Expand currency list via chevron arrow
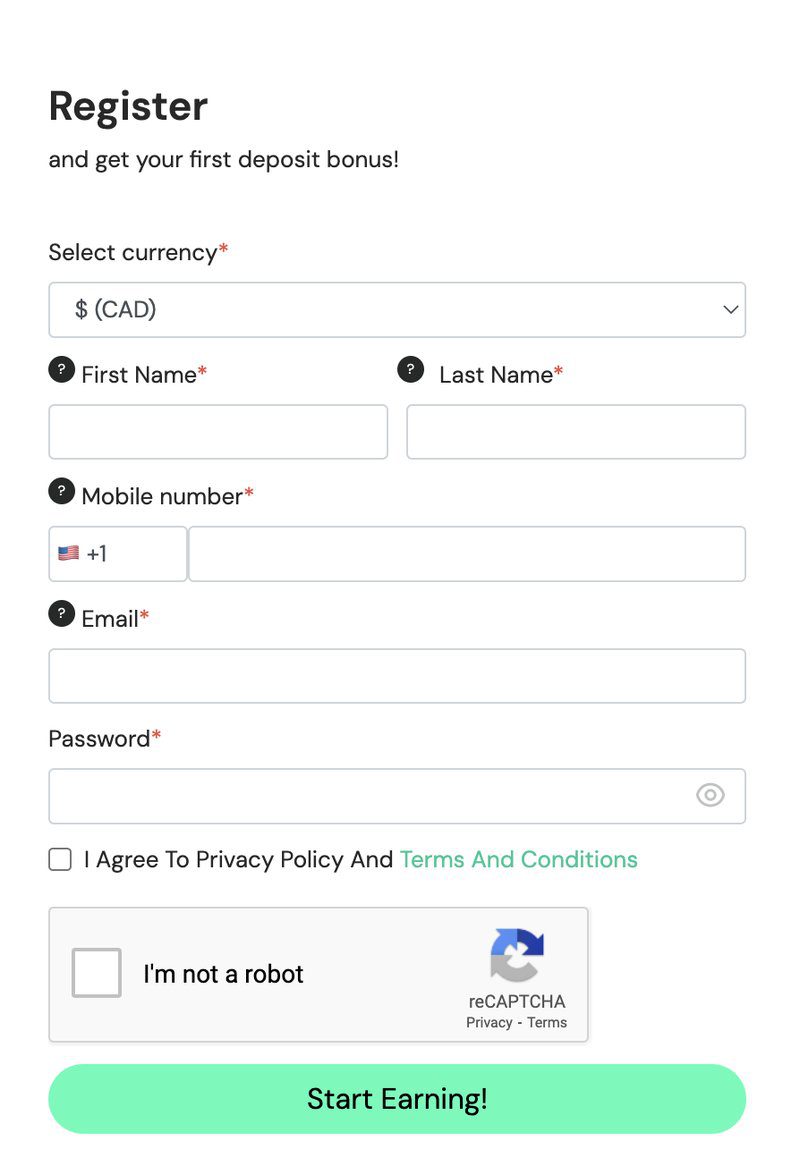The width and height of the screenshot is (800, 1166). [x=731, y=309]
